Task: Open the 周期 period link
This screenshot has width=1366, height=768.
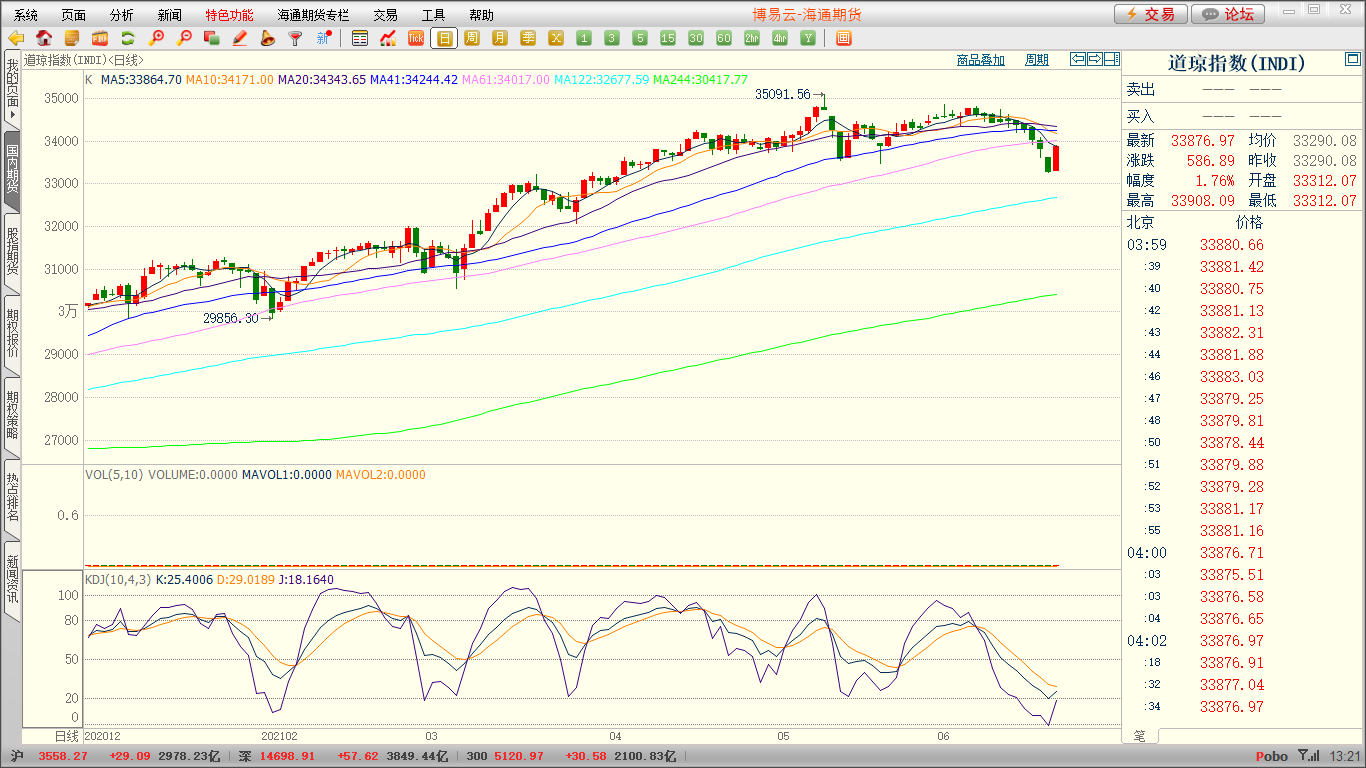Action: 1037,60
